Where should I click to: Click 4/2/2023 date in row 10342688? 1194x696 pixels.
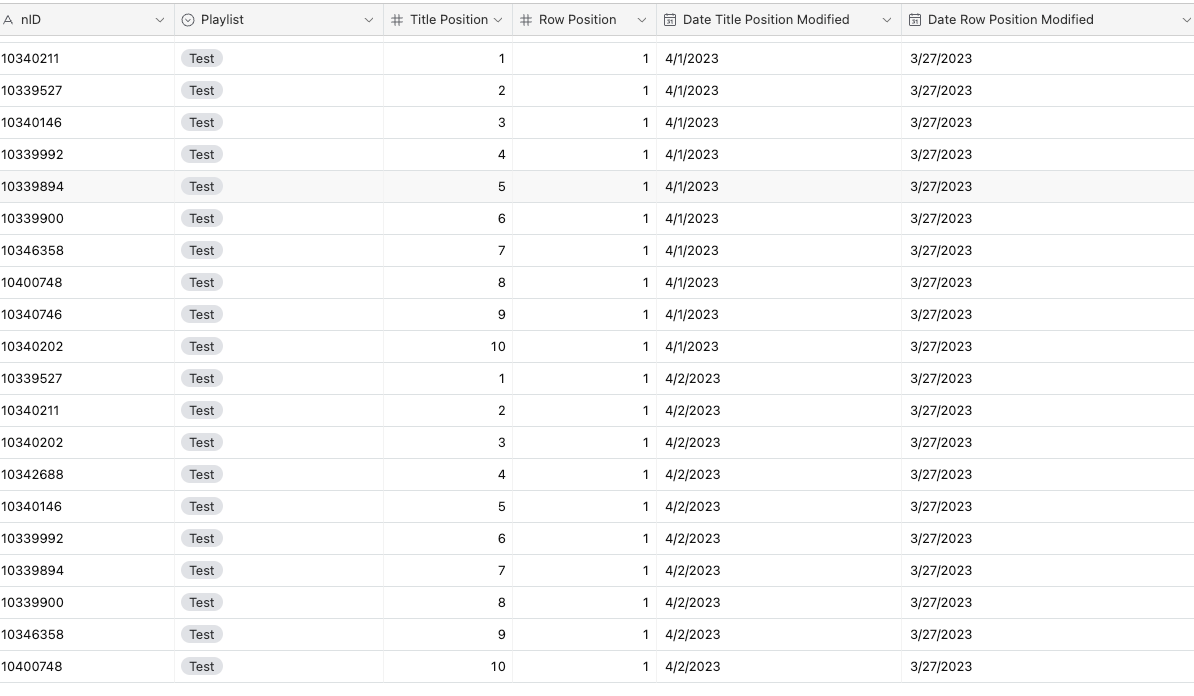692,474
